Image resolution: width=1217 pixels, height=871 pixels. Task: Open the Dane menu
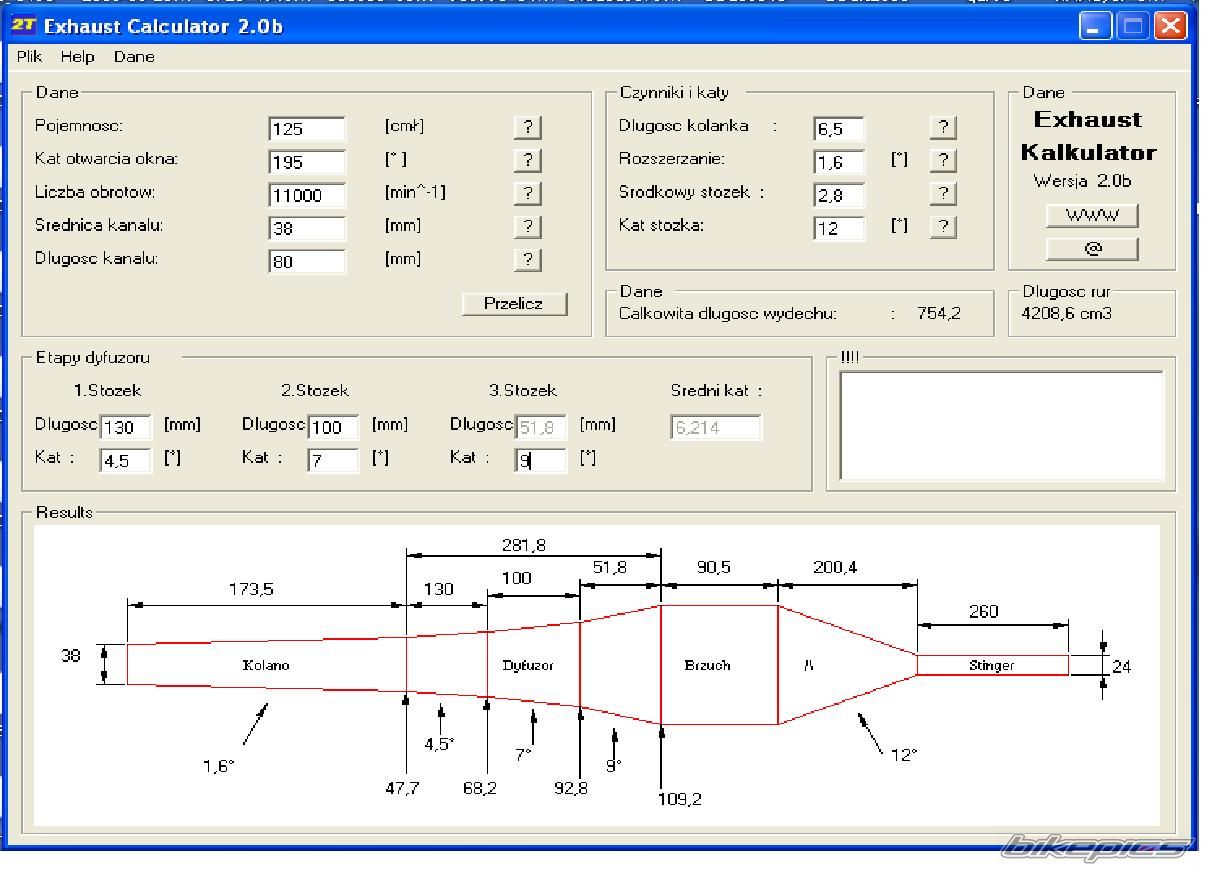click(134, 57)
